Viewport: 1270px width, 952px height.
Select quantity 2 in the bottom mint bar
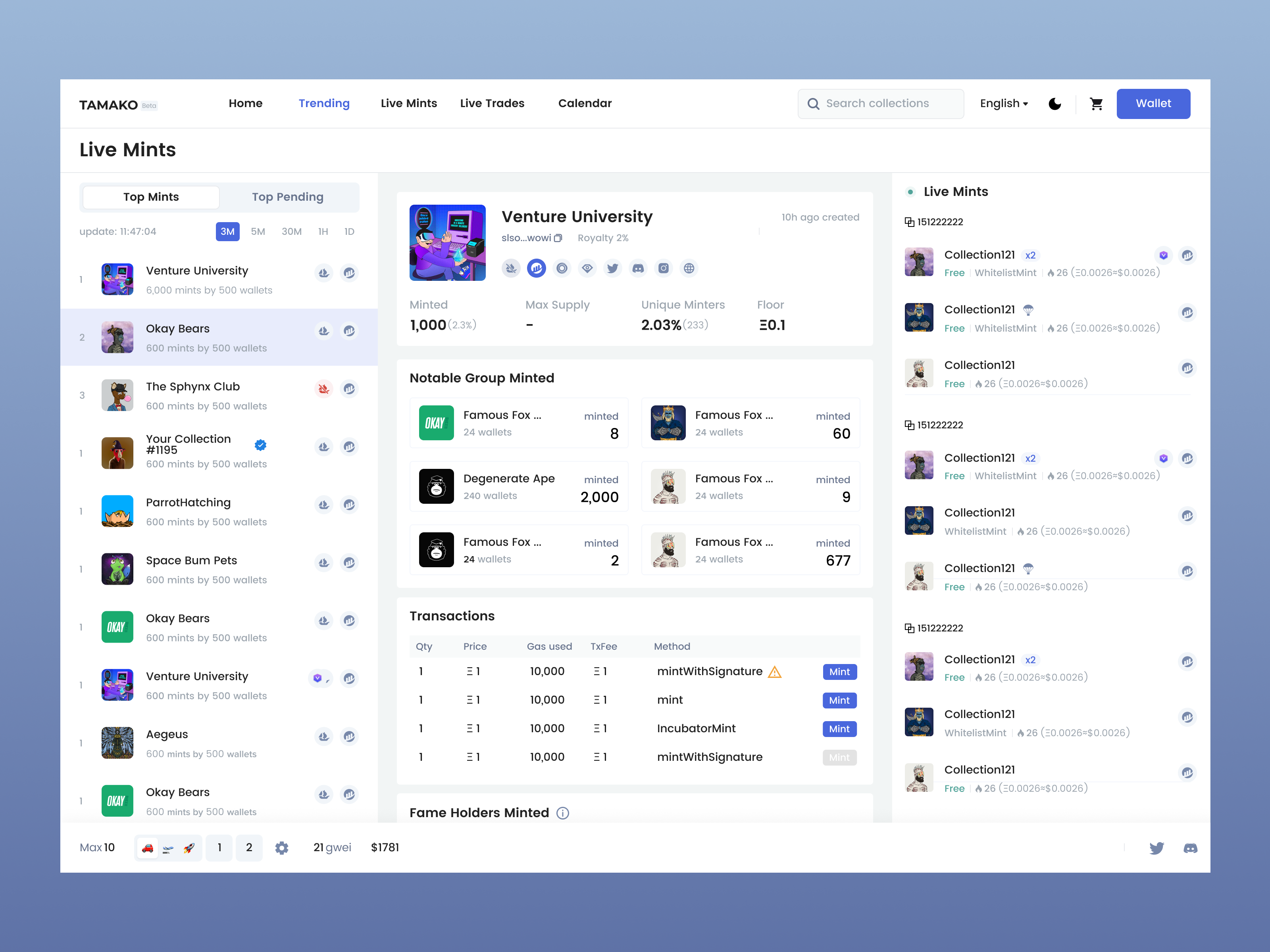coord(249,848)
